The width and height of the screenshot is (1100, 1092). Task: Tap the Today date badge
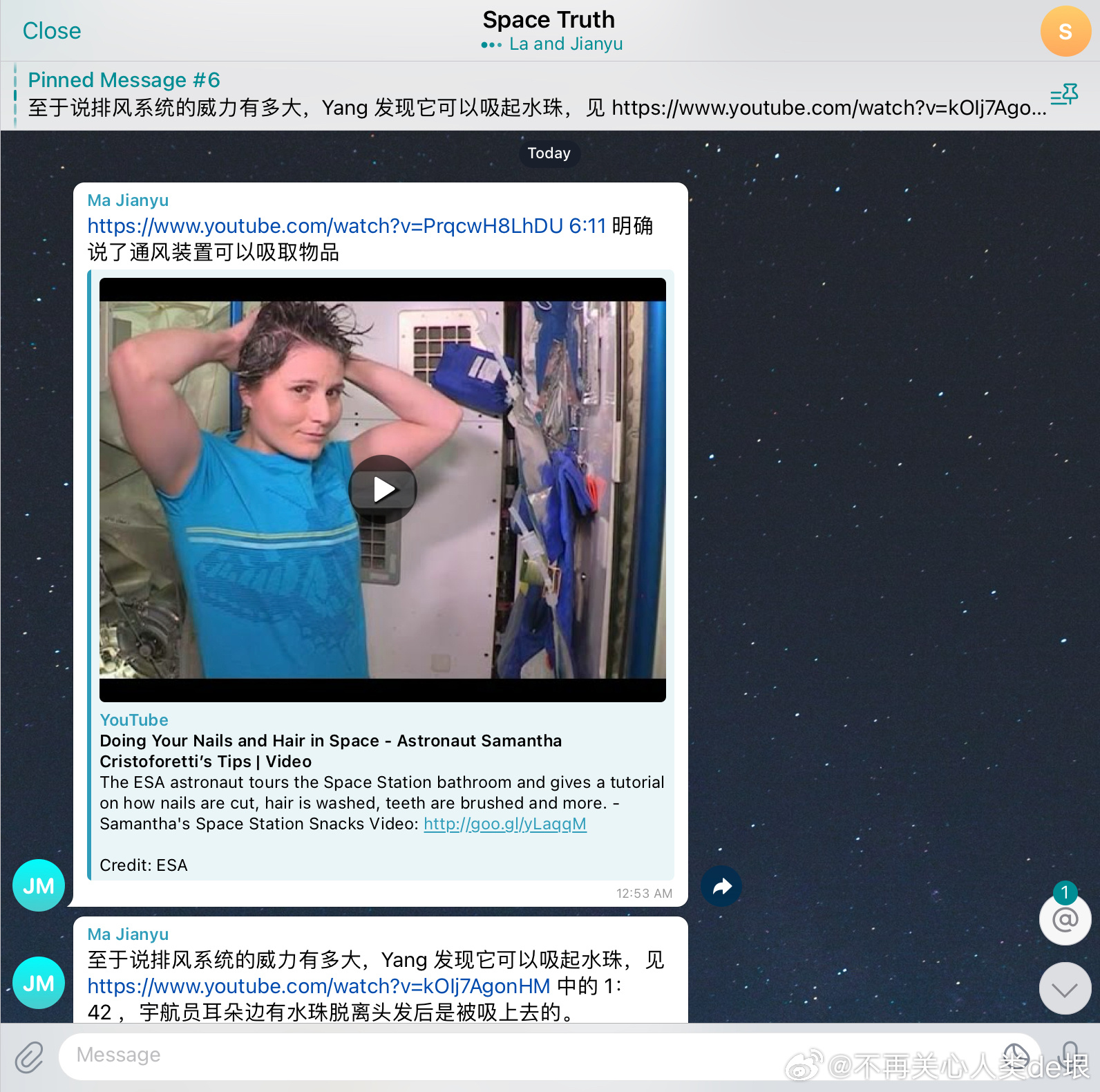click(x=549, y=153)
